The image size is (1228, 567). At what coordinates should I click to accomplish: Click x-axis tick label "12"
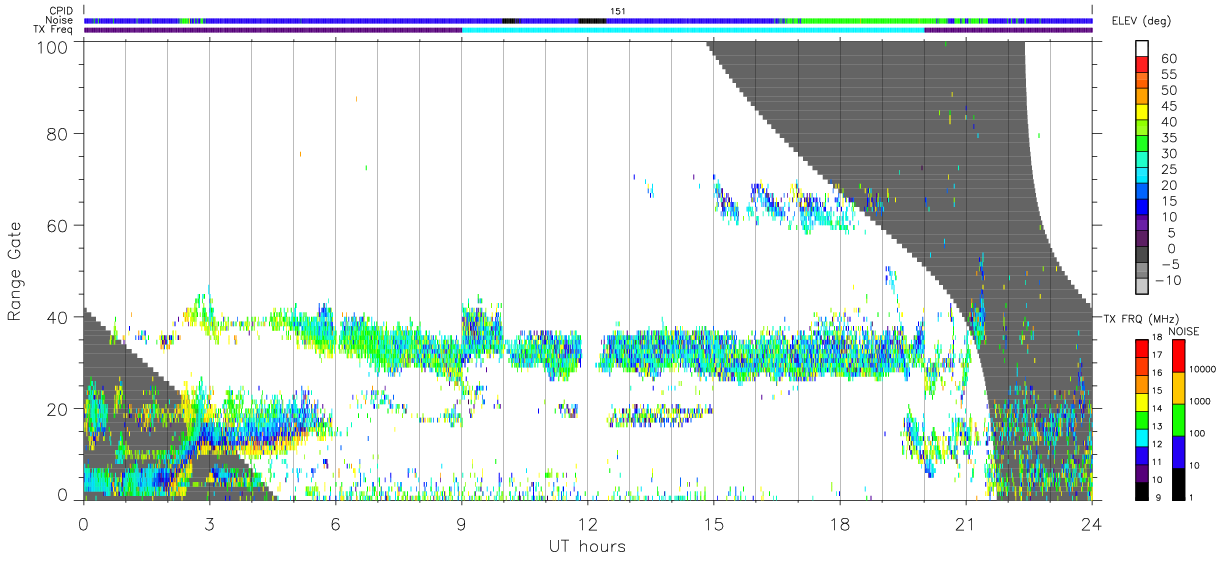[588, 523]
